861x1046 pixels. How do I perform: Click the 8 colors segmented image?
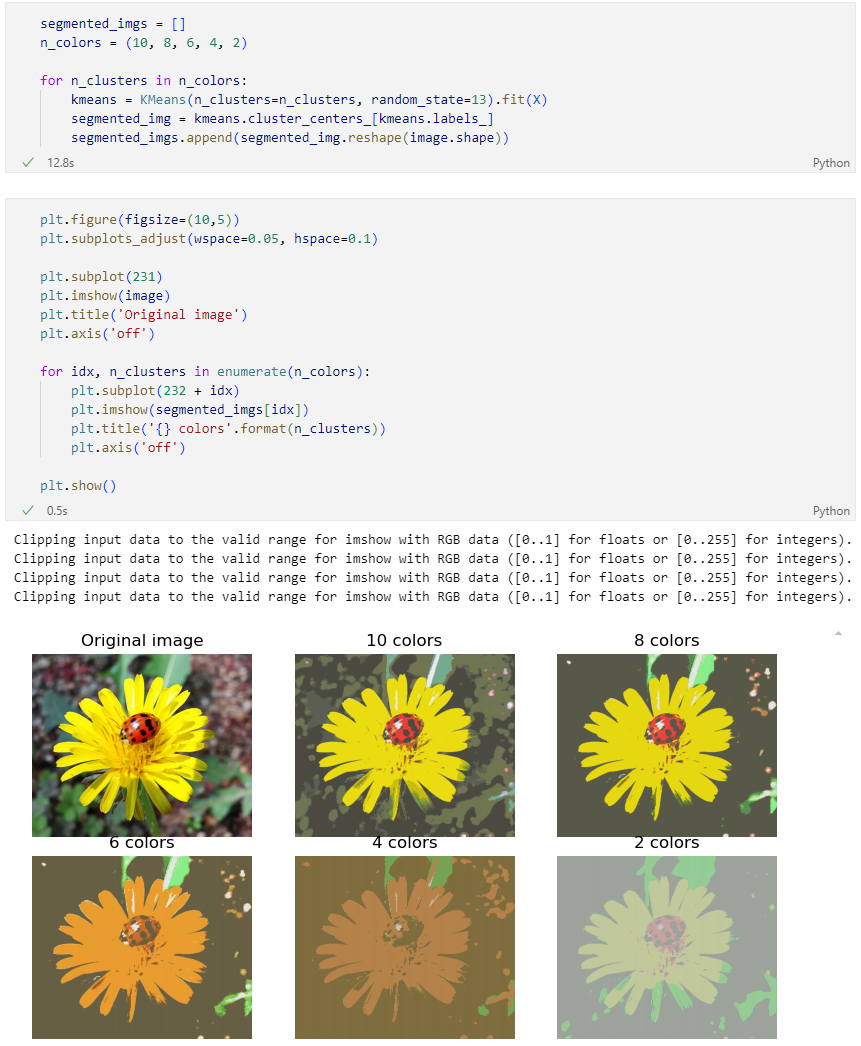667,745
